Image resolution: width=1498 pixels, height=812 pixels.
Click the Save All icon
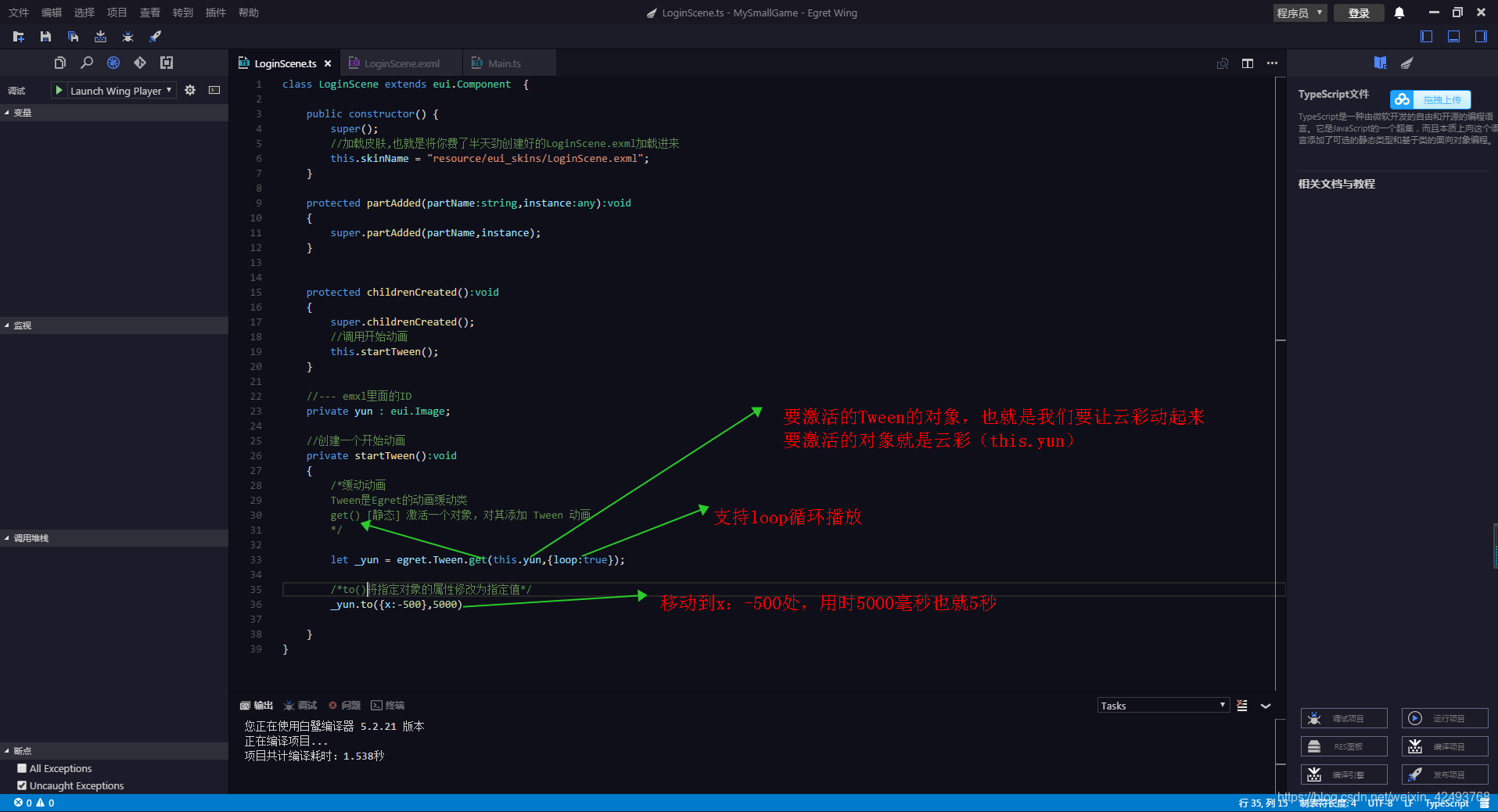coord(73,37)
